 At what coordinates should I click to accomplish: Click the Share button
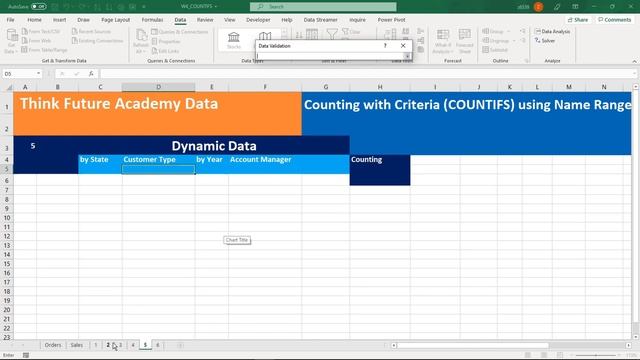coord(578,20)
